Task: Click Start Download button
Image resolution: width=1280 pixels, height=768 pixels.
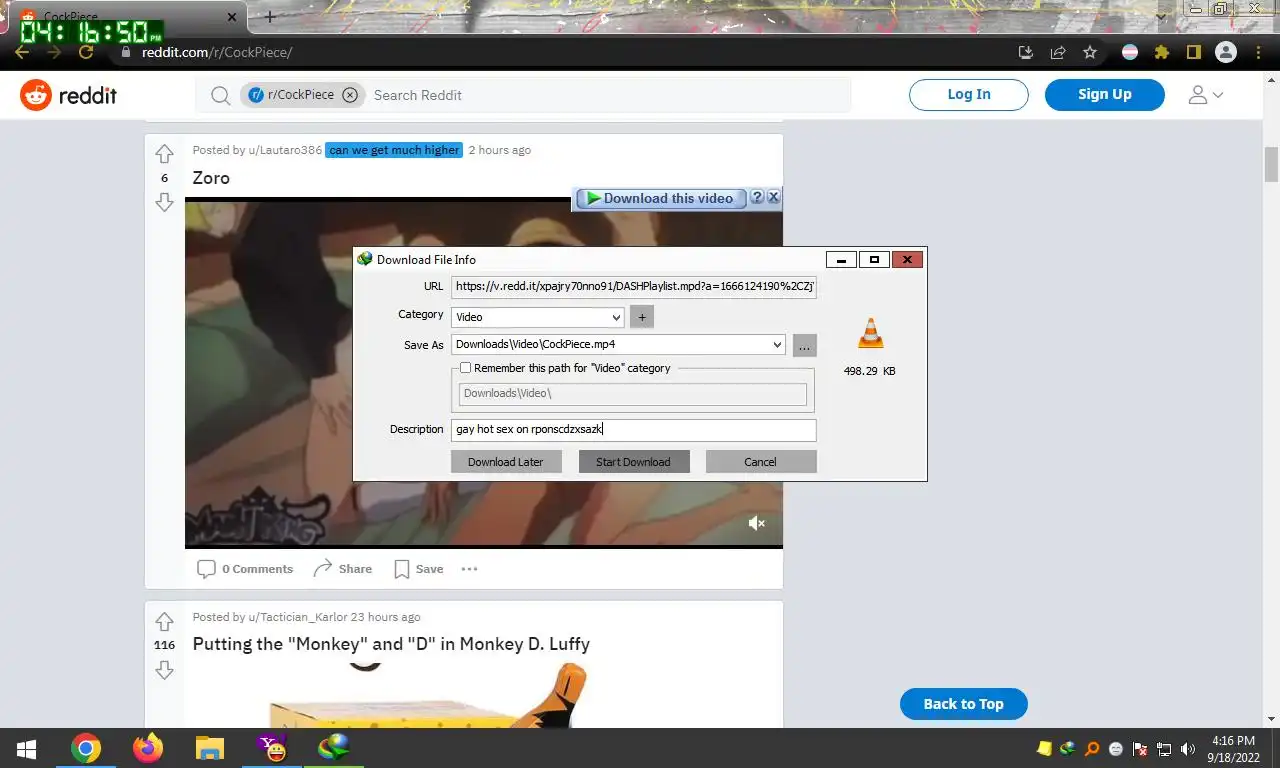Action: point(633,461)
